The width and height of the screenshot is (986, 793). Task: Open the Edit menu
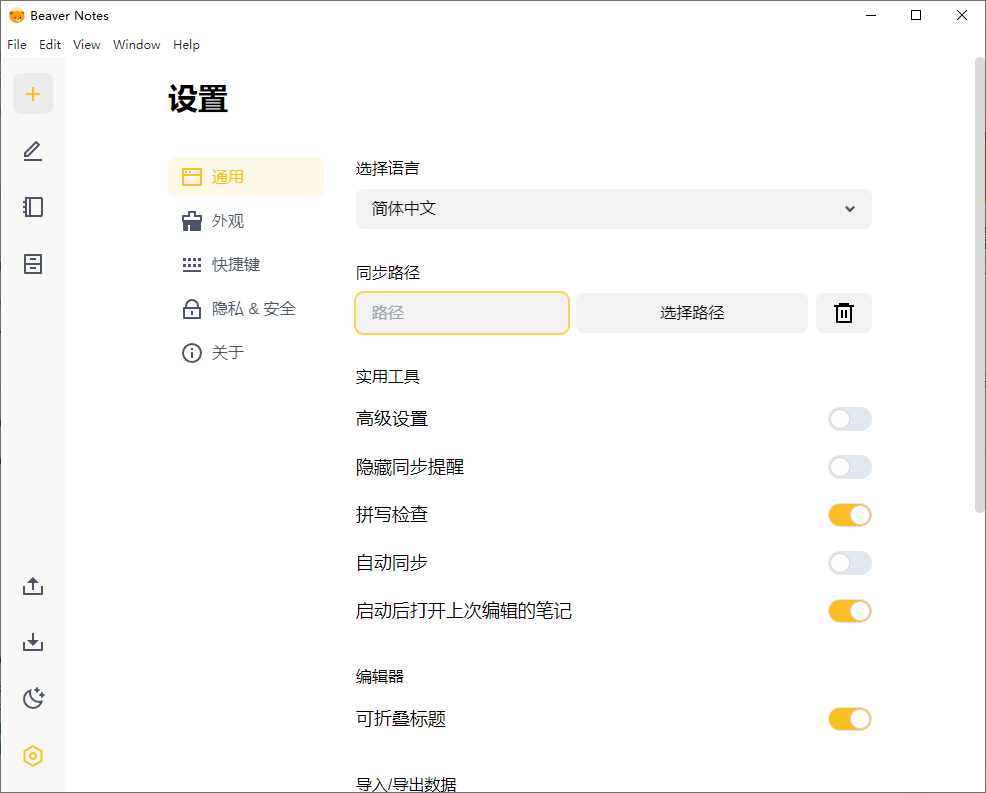pos(49,44)
